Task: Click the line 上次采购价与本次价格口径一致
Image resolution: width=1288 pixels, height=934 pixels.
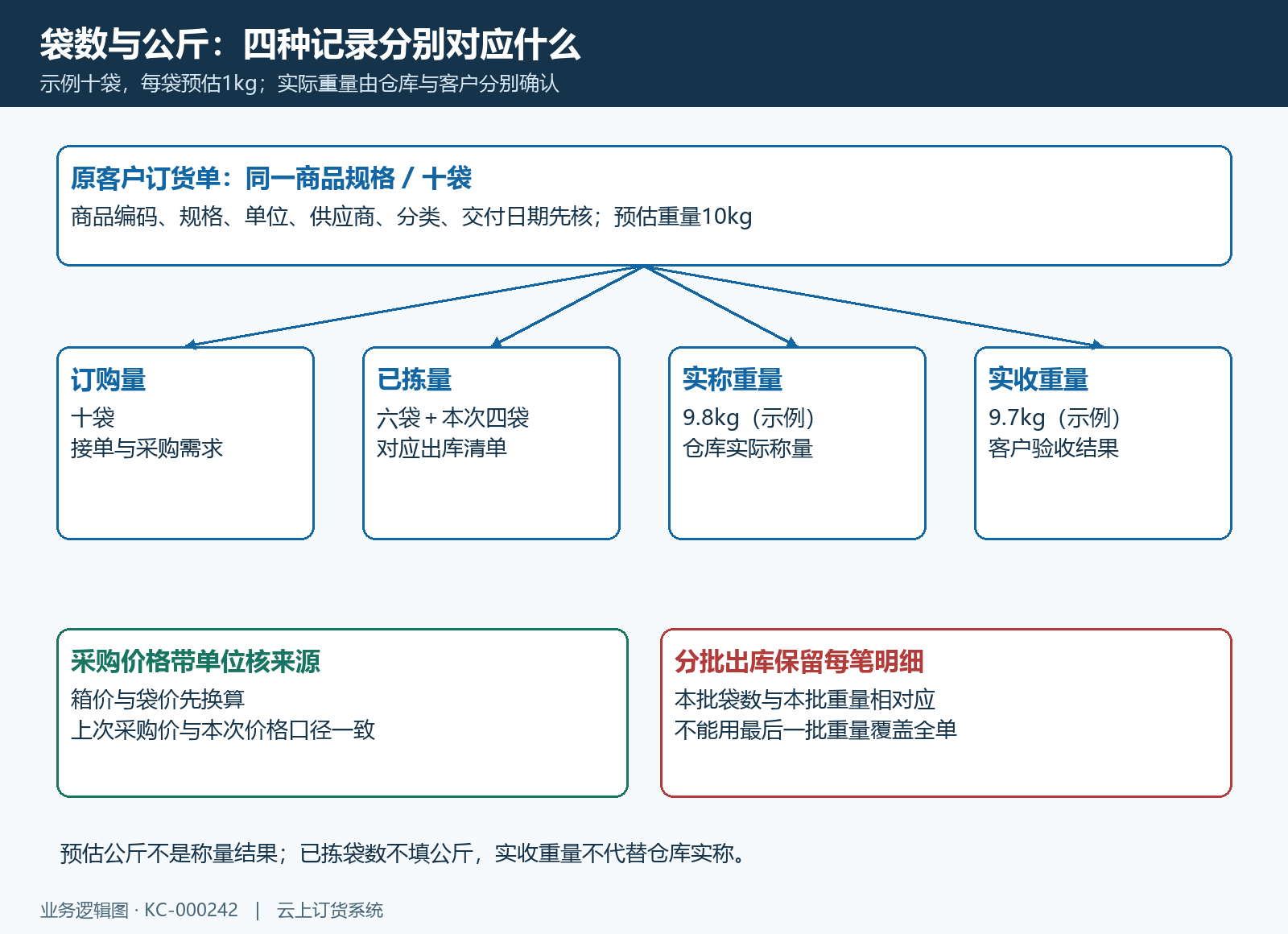Action: 223,730
